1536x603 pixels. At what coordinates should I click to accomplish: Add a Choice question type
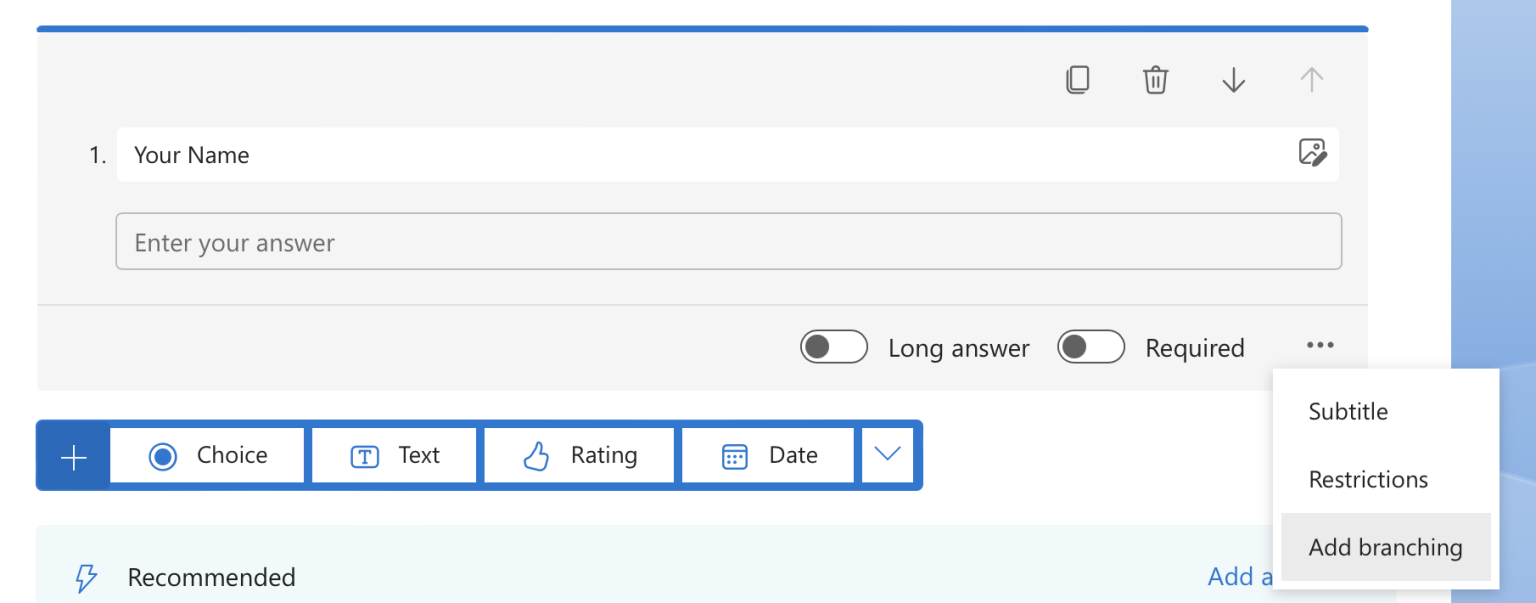tap(206, 455)
